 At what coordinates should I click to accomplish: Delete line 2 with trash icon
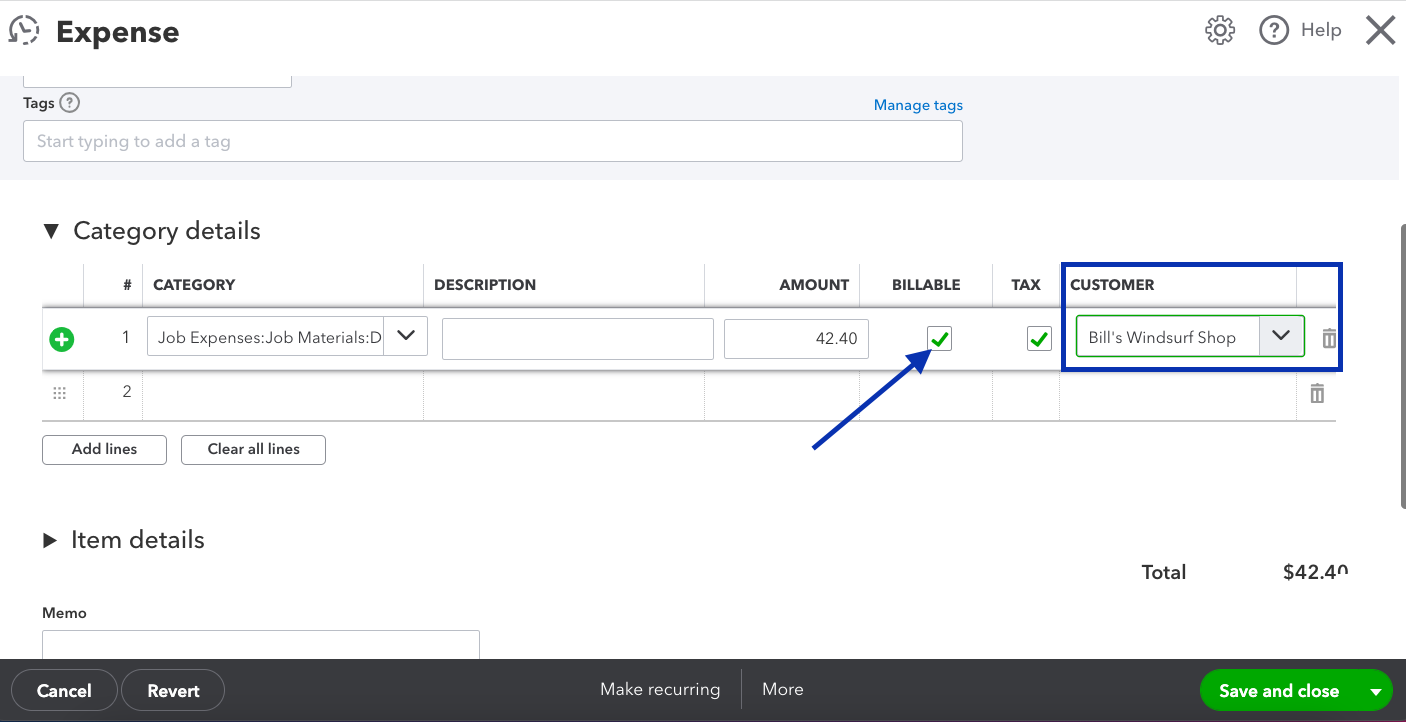point(1317,393)
